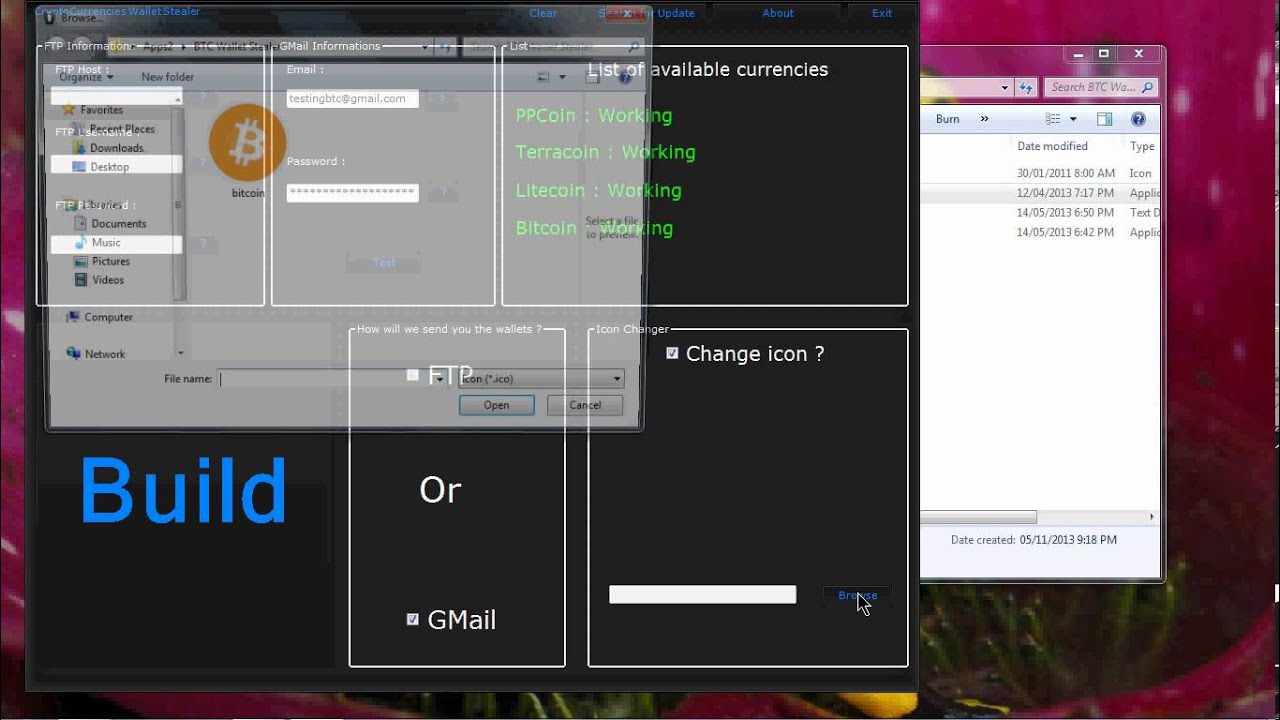Click the large Build button
The width and height of the screenshot is (1280, 720).
tap(184, 491)
